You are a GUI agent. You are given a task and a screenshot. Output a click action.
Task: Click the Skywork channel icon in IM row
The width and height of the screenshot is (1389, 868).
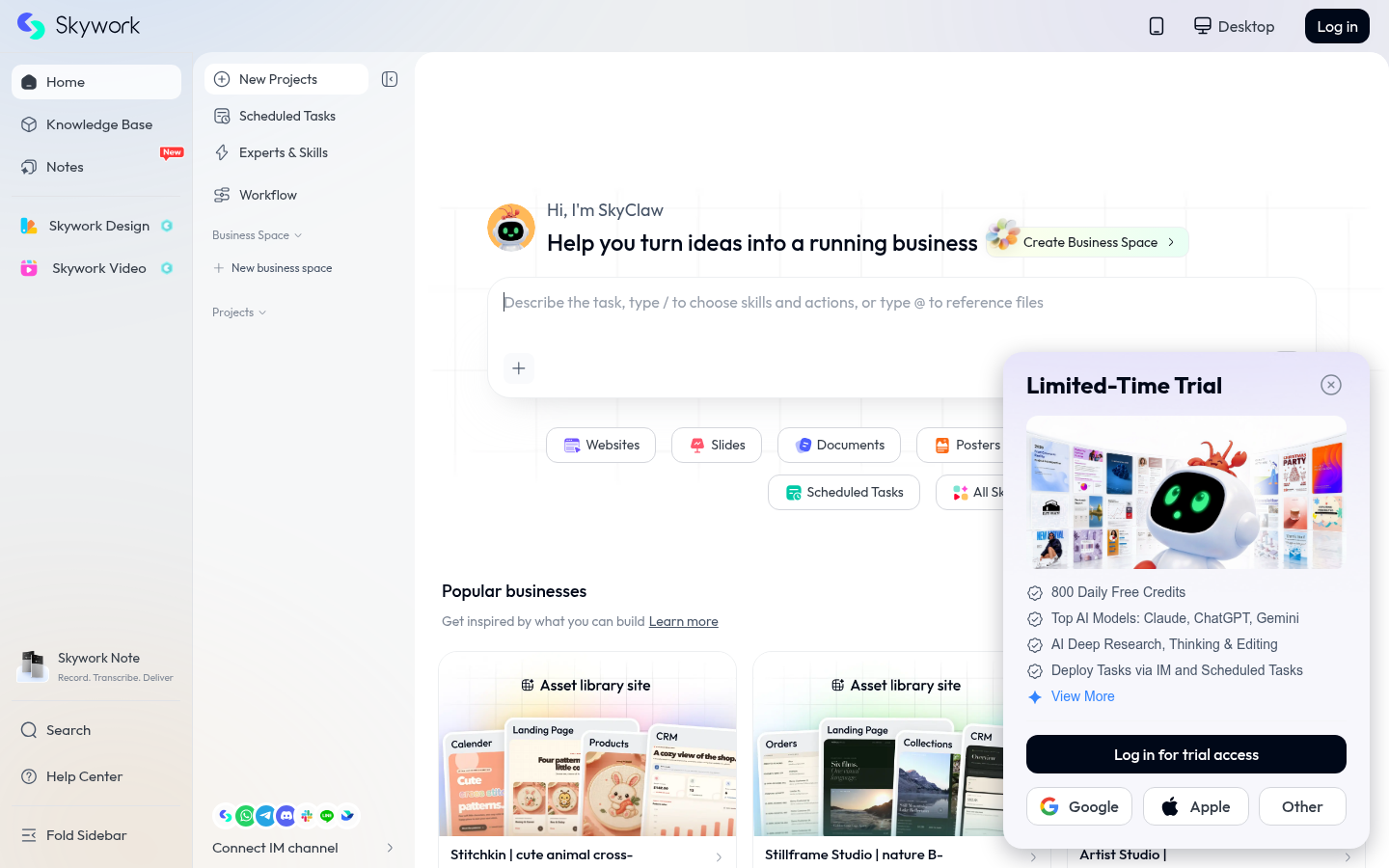(x=226, y=816)
